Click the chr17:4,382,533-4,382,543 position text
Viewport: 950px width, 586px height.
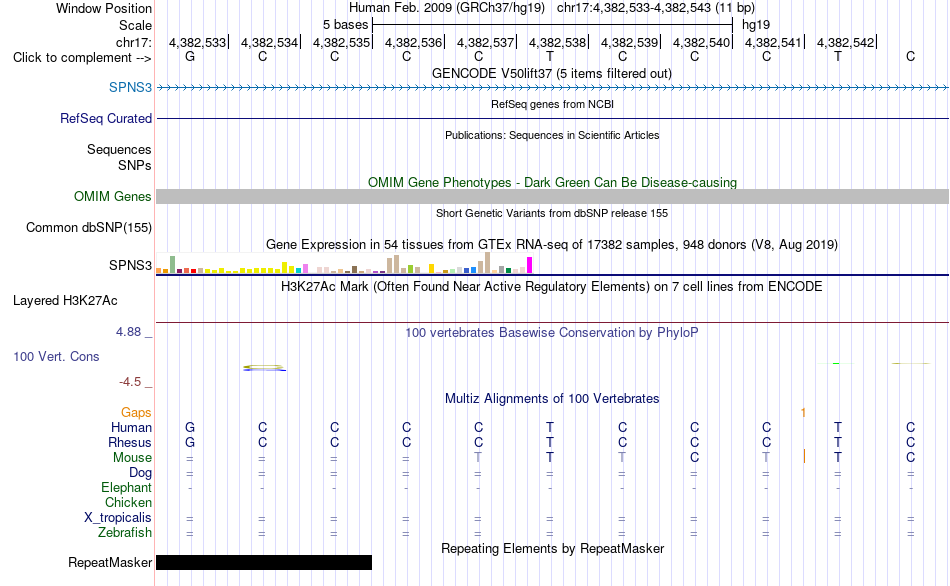(656, 8)
